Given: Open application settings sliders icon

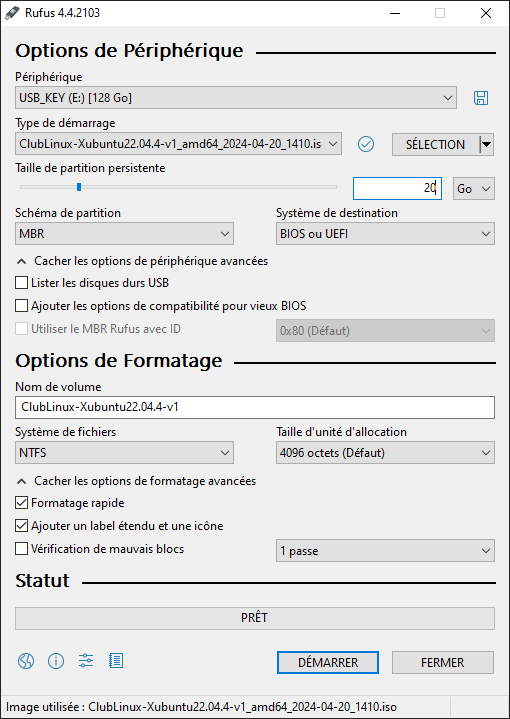Looking at the screenshot, I should point(86,661).
